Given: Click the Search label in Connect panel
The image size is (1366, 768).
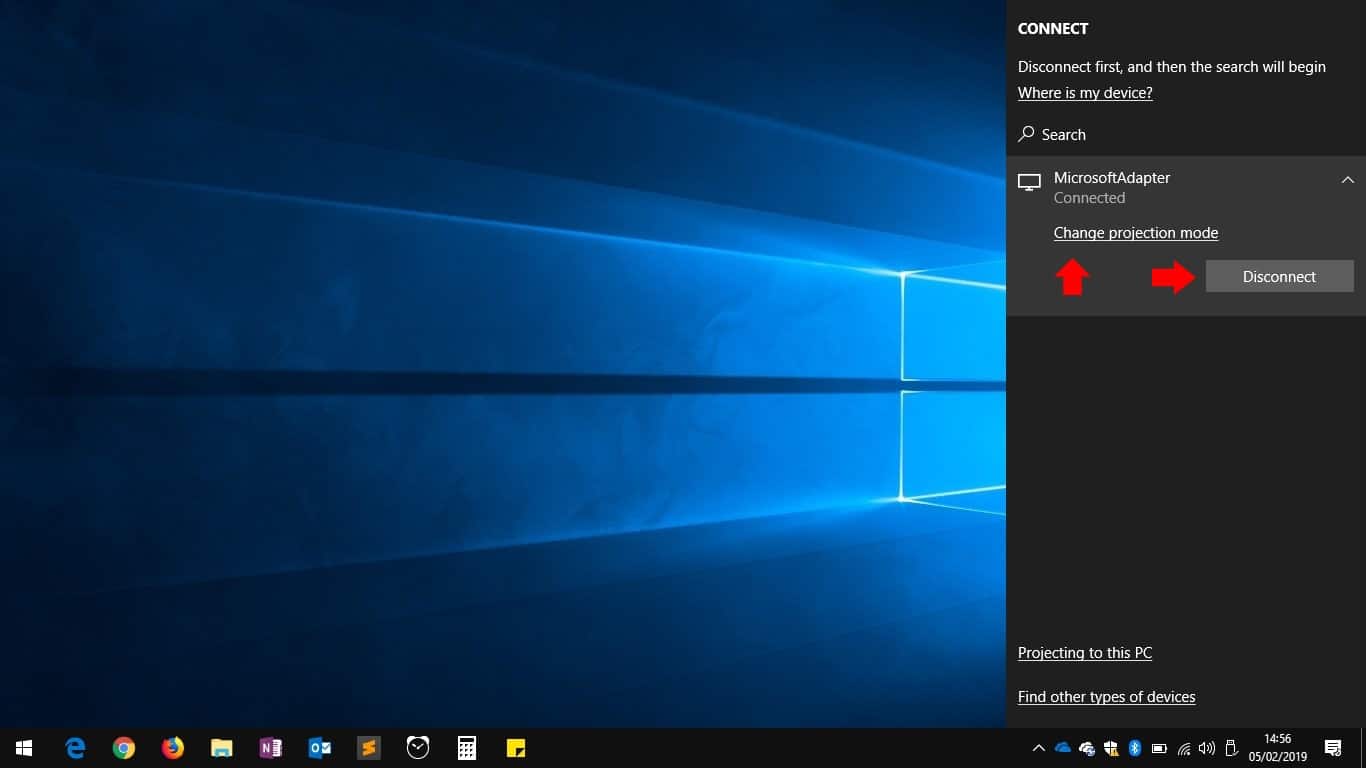Looking at the screenshot, I should pyautogui.click(x=1063, y=135).
